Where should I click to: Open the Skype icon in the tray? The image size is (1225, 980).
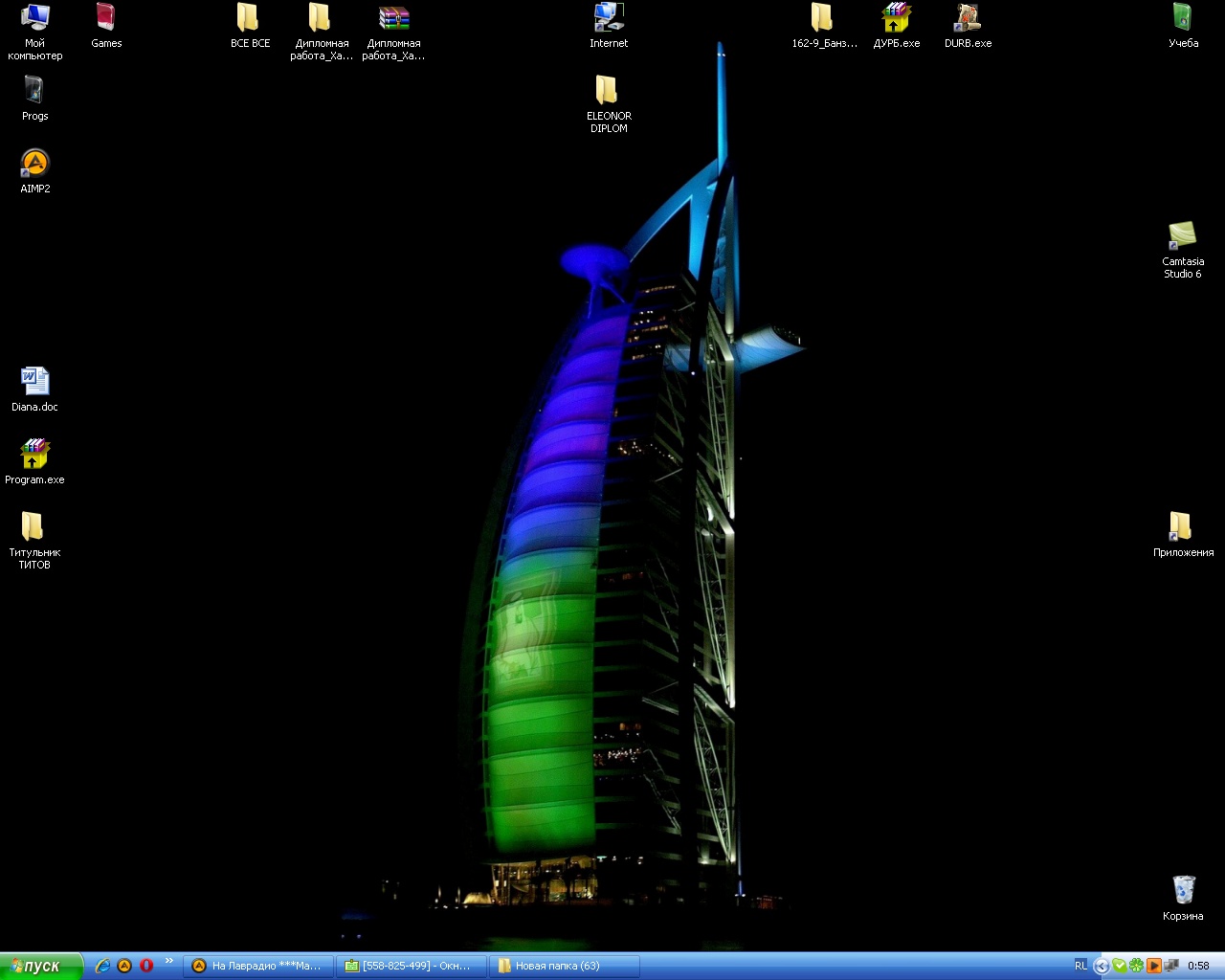1120,966
